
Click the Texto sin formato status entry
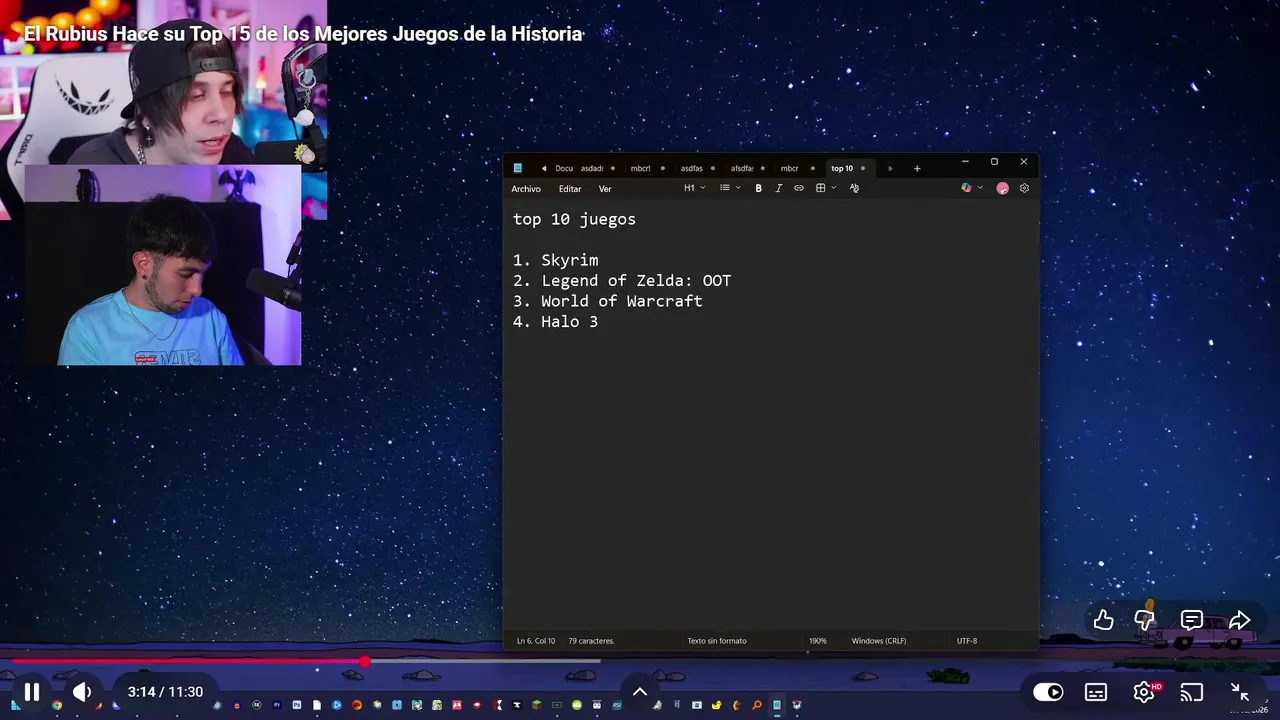(717, 641)
